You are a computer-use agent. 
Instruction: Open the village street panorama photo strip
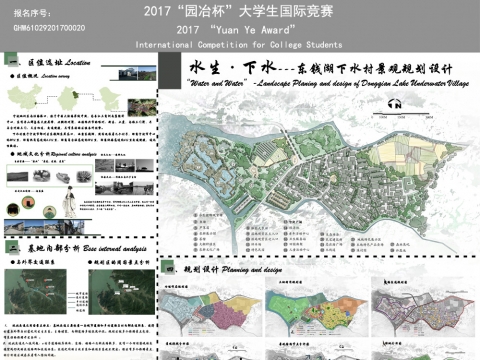(x=44, y=227)
